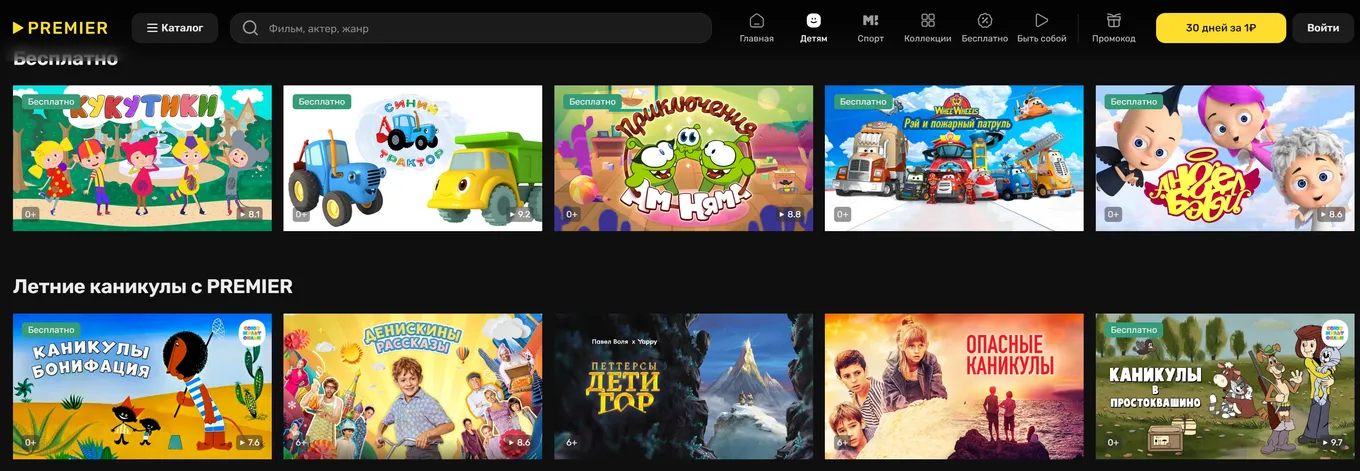Open the Коллекции section
This screenshot has width=1360, height=471.
click(x=928, y=28)
